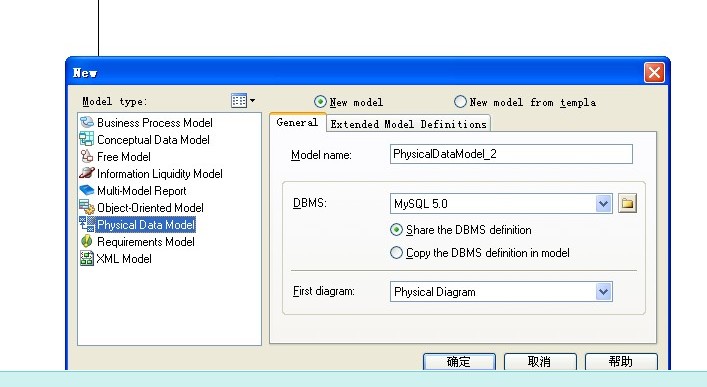Close the New dialog
This screenshot has width=707, height=387.
(x=654, y=72)
